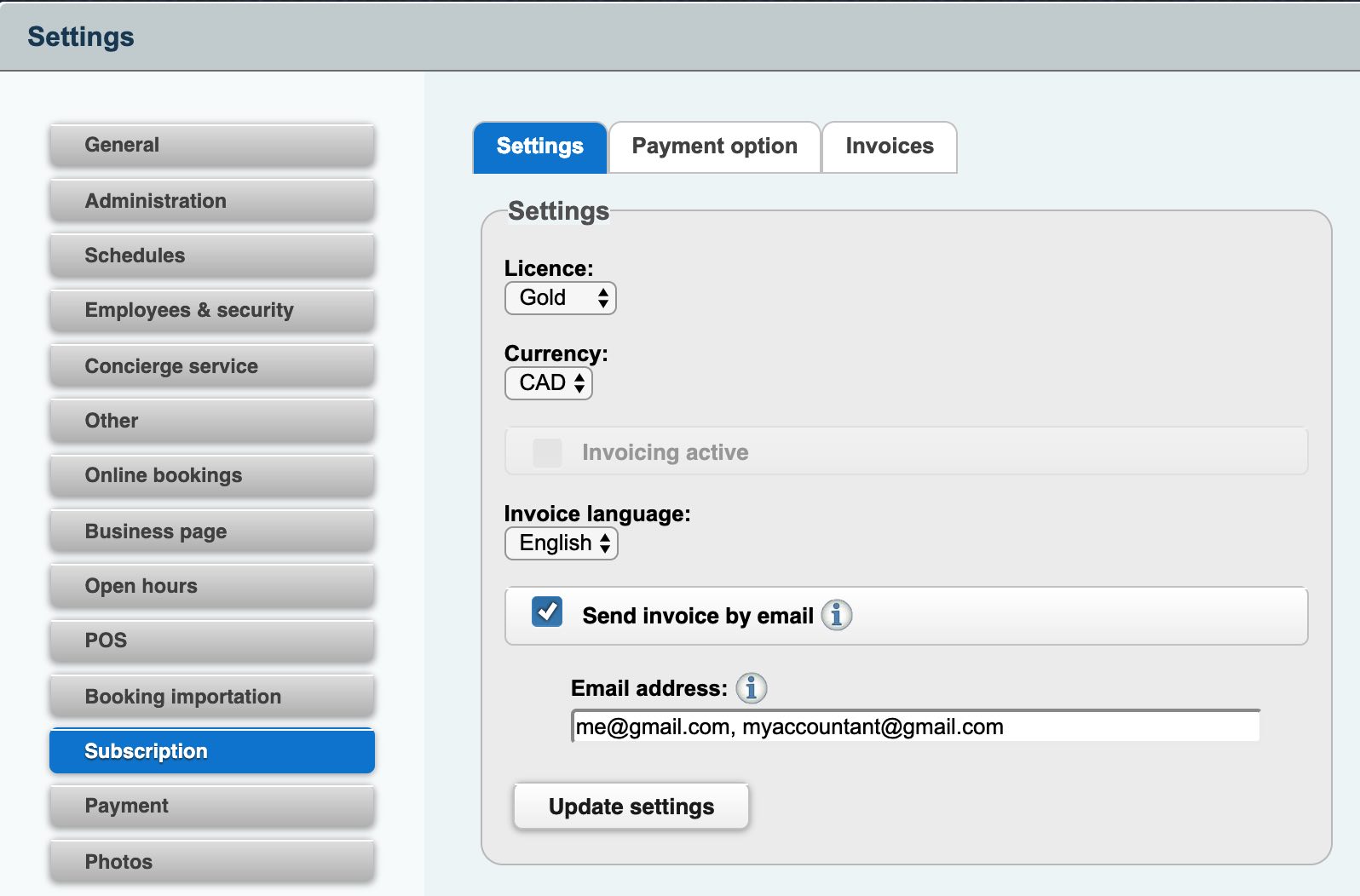Open the Invoice language dropdown showing English
Image resolution: width=1360 pixels, height=896 pixels.
(x=561, y=543)
